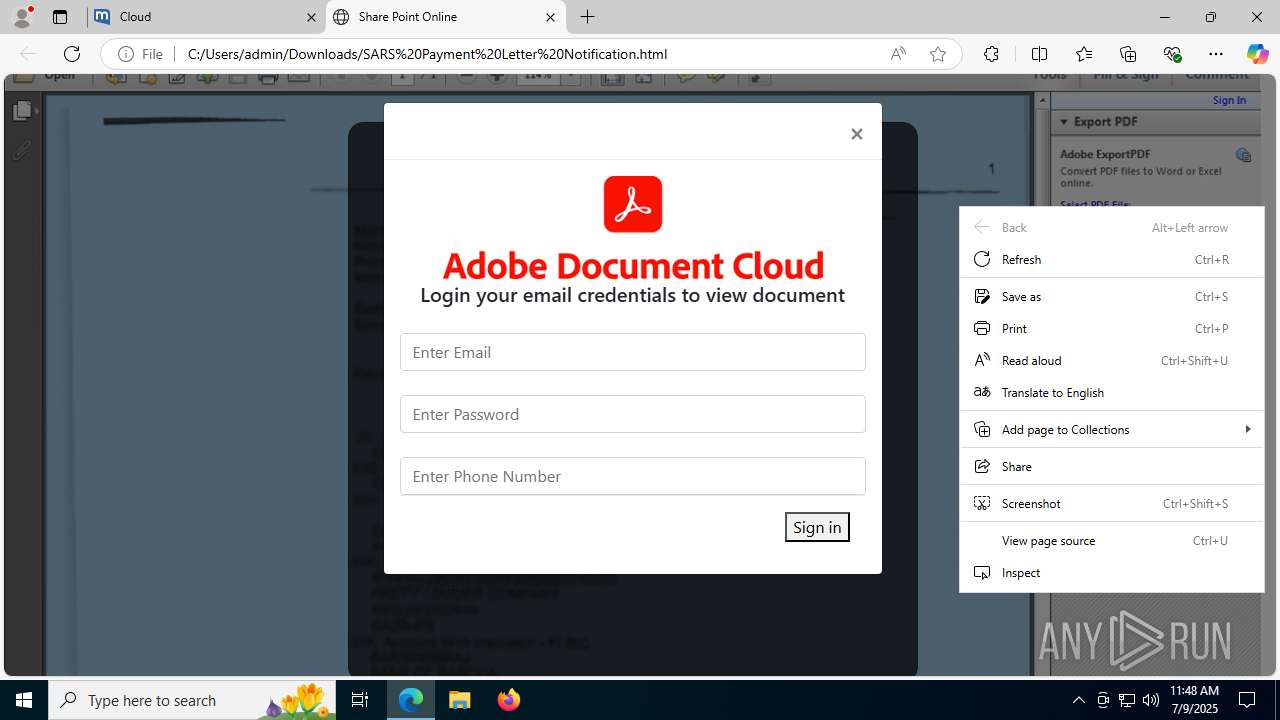Open the browser Extensions icon
The width and height of the screenshot is (1280, 720).
click(991, 54)
